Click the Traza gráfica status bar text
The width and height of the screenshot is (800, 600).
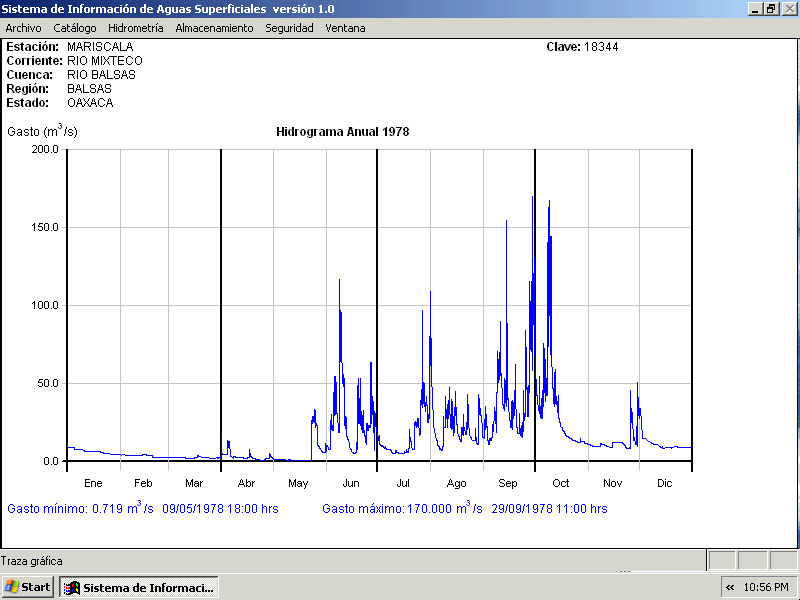coord(31,561)
